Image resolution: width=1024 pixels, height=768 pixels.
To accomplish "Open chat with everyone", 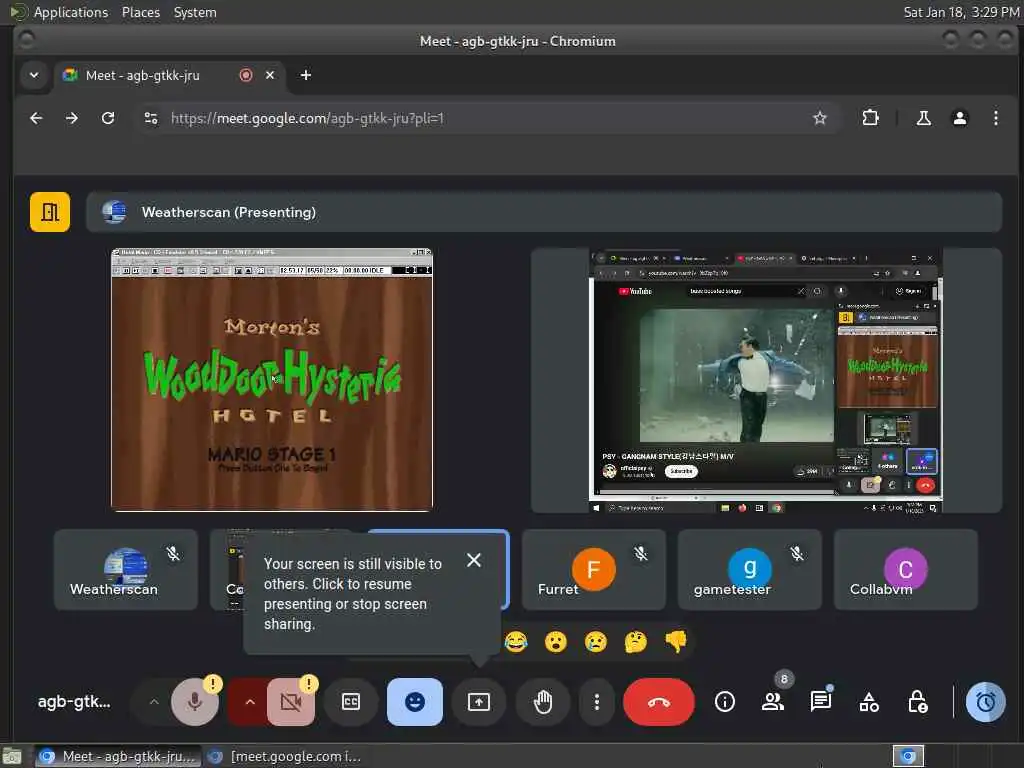I will (820, 702).
